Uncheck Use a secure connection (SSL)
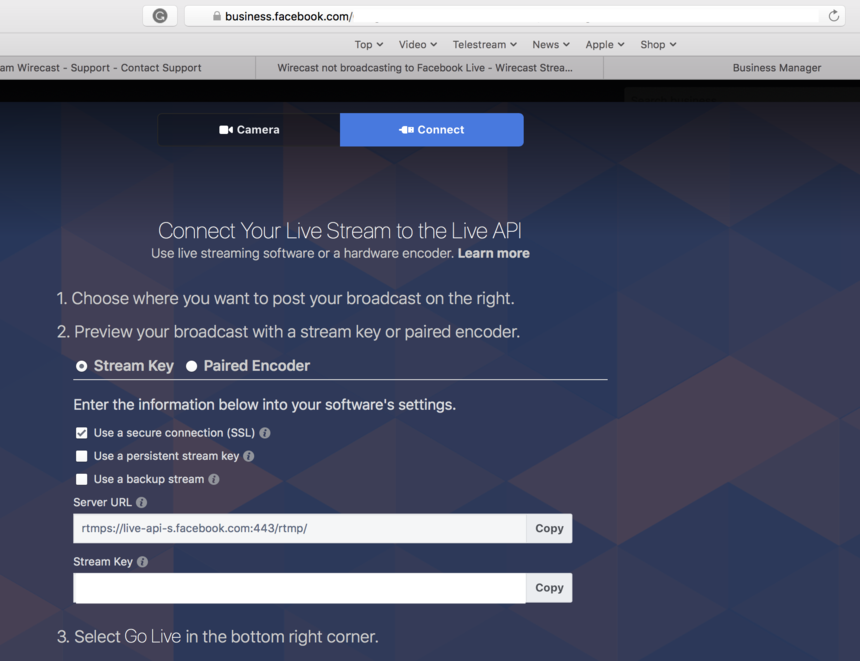This screenshot has height=661, width=860. click(x=82, y=433)
